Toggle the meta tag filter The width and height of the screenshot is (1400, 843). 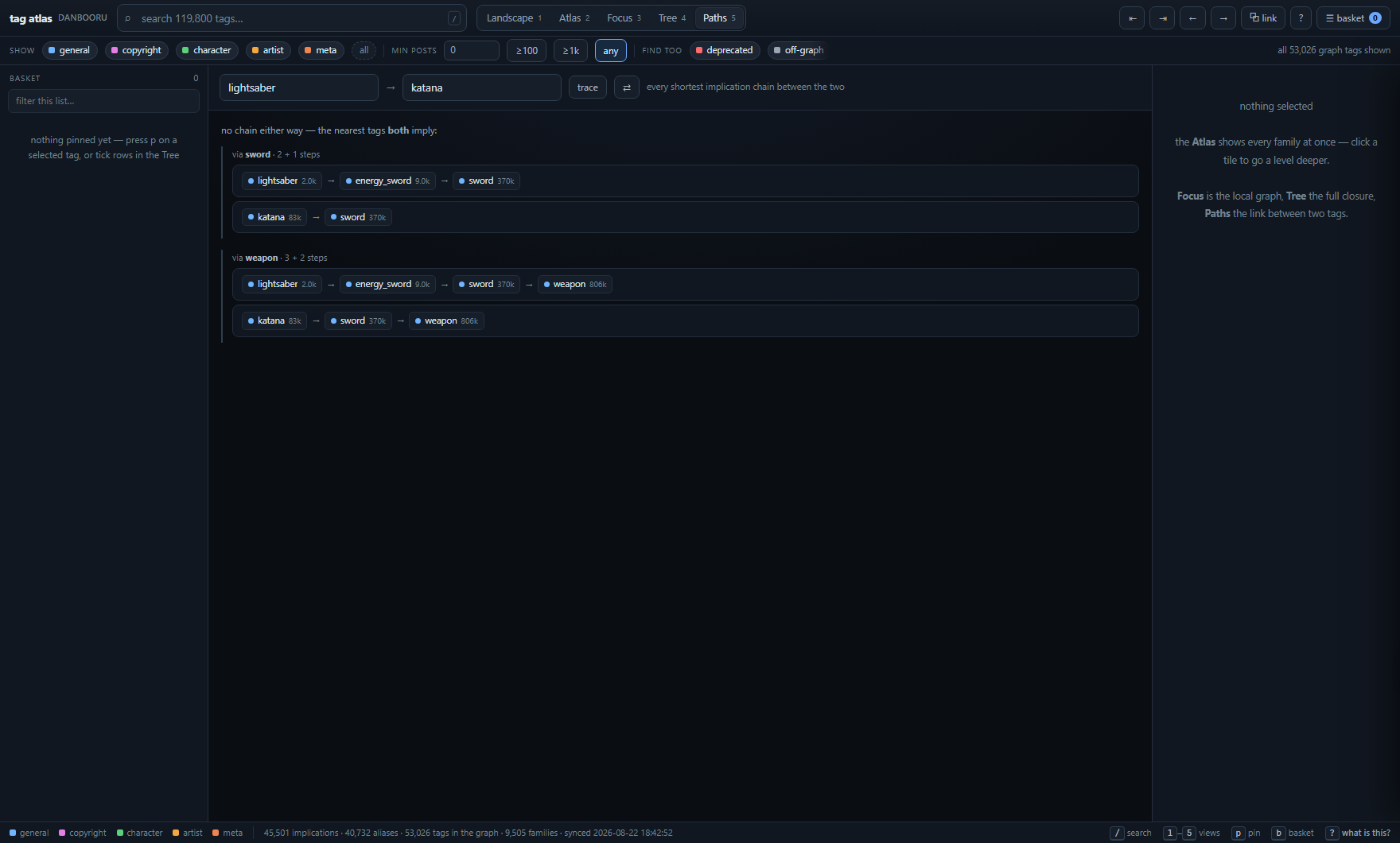coord(321,50)
